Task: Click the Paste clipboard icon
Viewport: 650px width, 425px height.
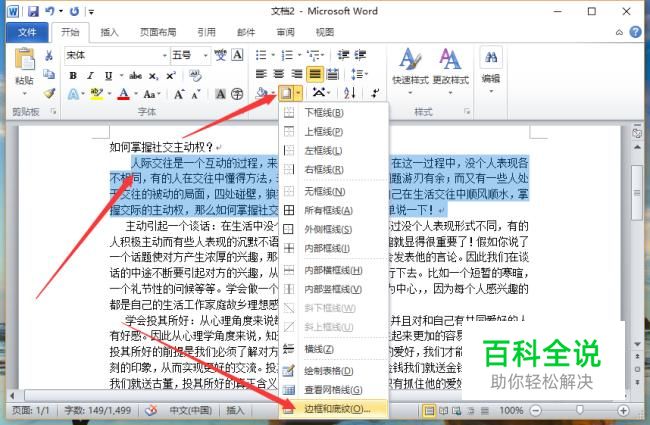Action: click(24, 58)
